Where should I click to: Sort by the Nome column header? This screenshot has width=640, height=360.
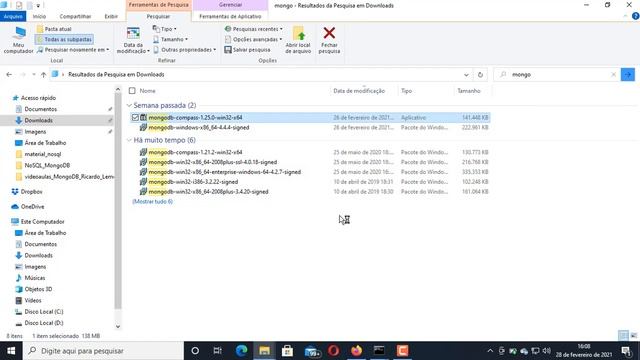[x=147, y=91]
